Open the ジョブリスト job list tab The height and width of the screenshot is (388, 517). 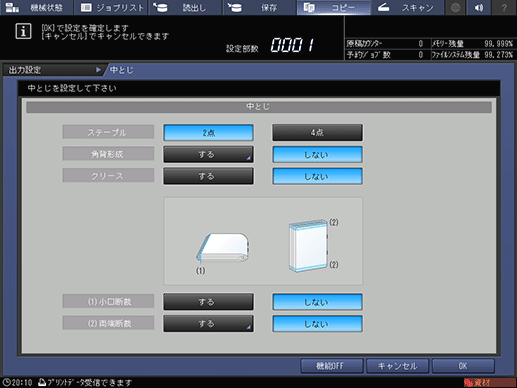pyautogui.click(x=112, y=7)
